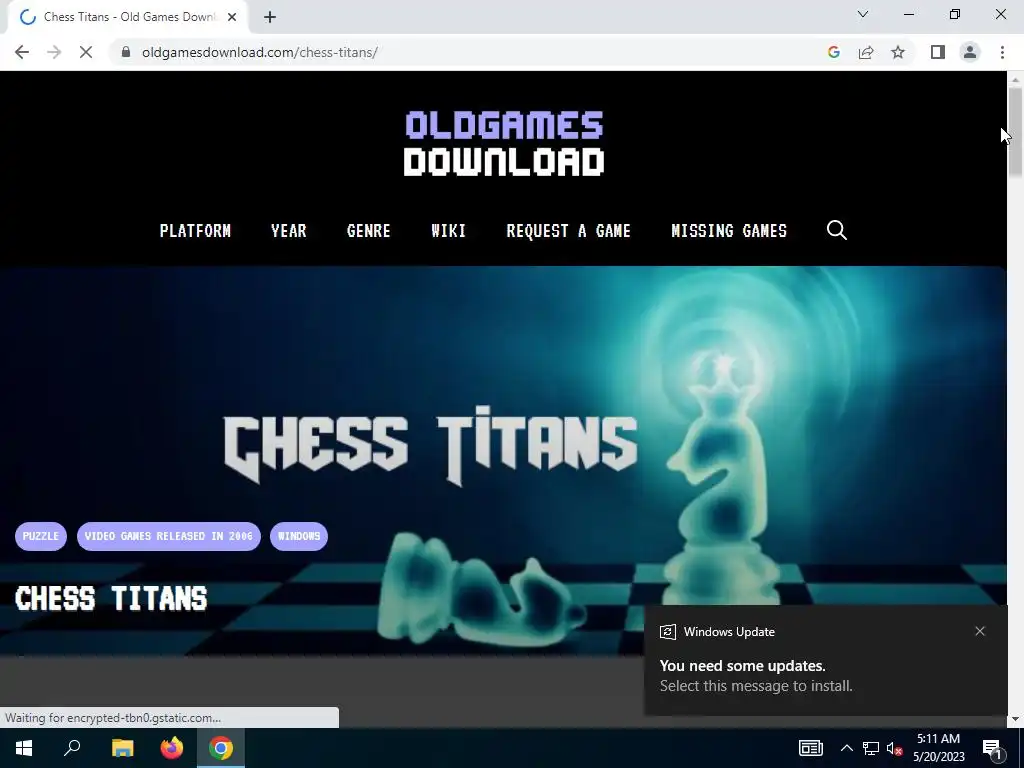Open the GENRE menu
Screen dimensions: 1024x768
coord(368,231)
